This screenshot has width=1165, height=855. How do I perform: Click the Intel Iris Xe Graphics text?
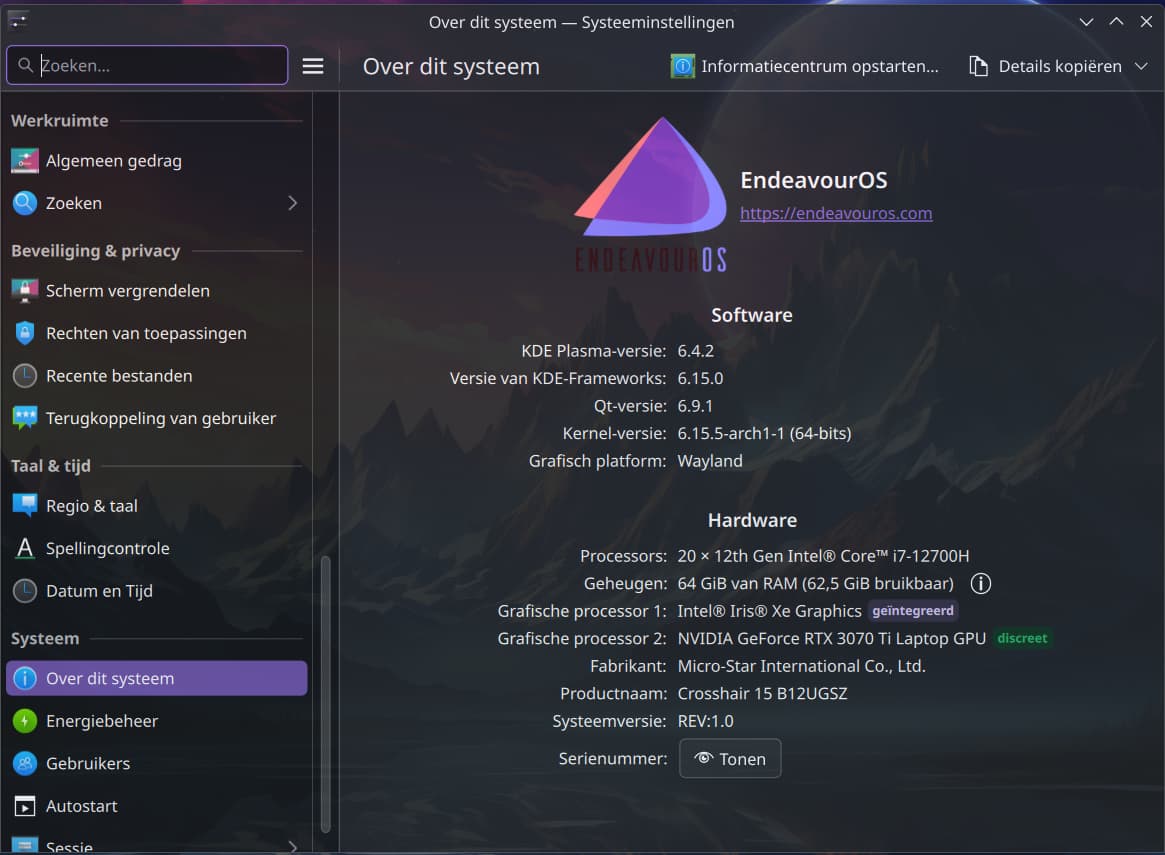click(769, 611)
